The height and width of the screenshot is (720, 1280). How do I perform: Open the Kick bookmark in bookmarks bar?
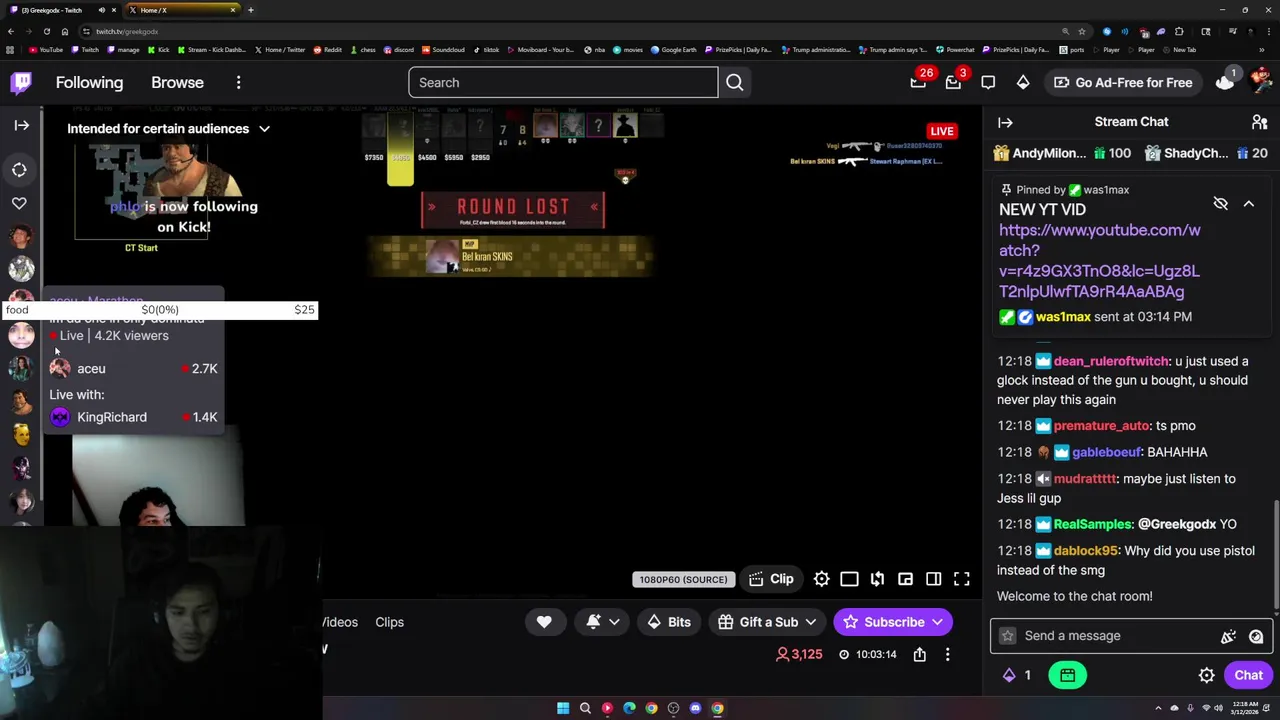158,50
